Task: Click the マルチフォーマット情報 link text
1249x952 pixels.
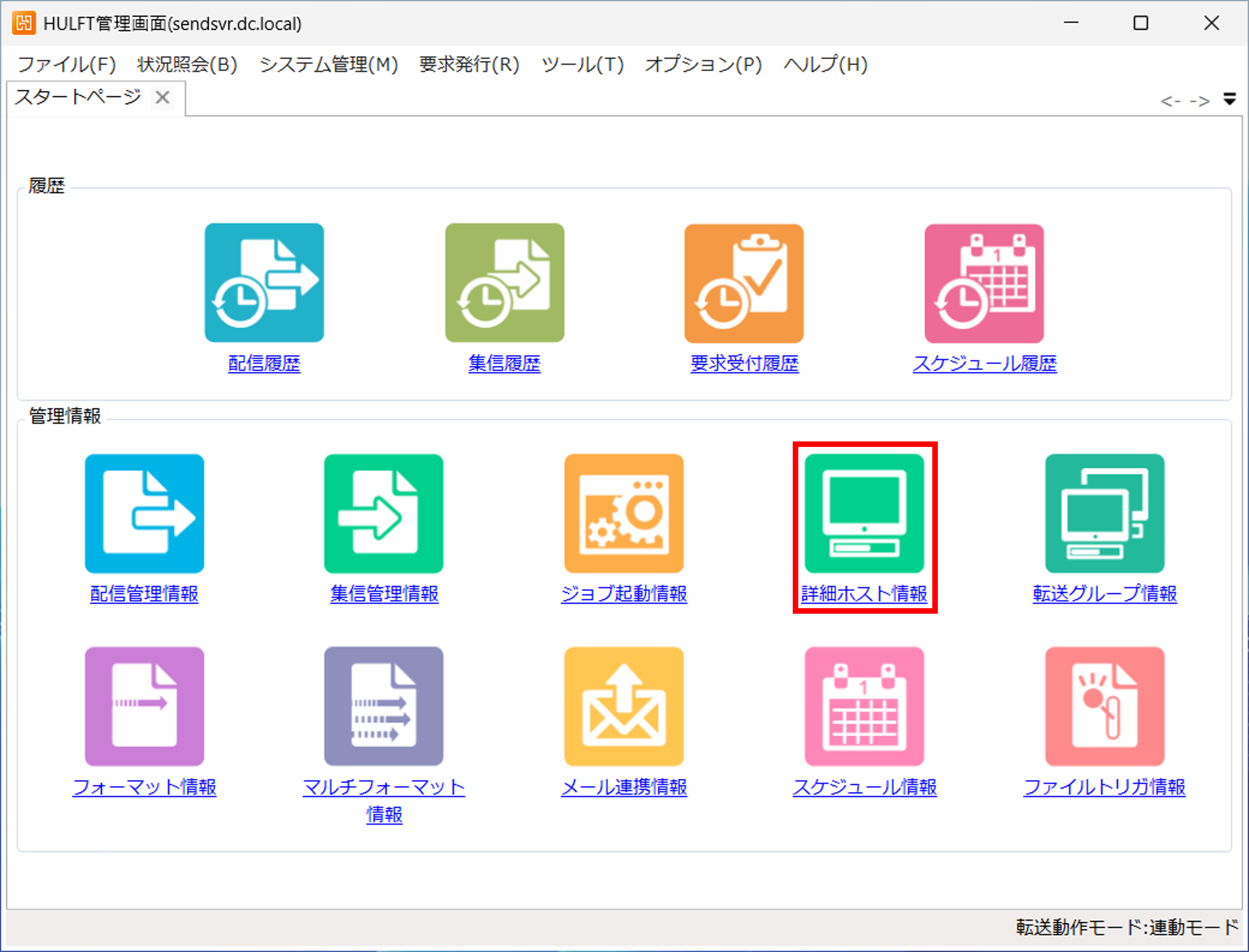Action: point(384,787)
